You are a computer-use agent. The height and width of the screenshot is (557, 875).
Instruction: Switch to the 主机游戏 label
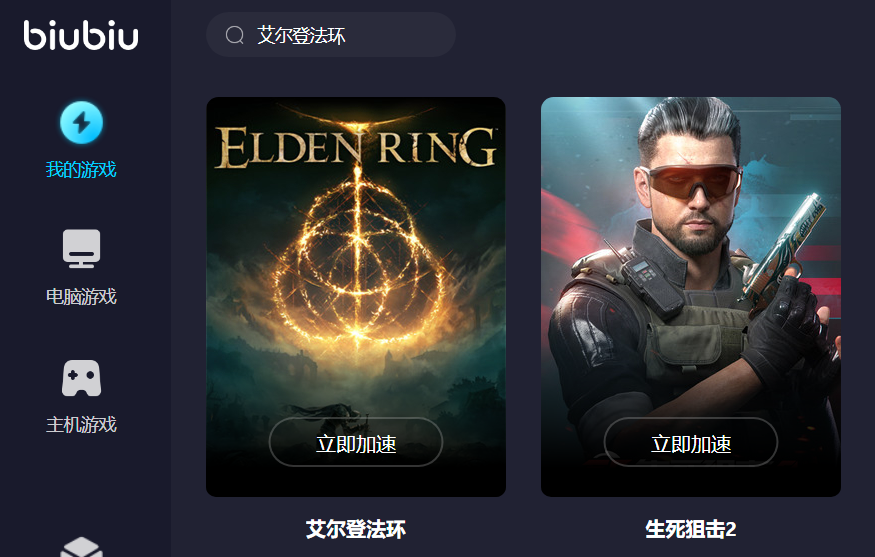click(81, 425)
